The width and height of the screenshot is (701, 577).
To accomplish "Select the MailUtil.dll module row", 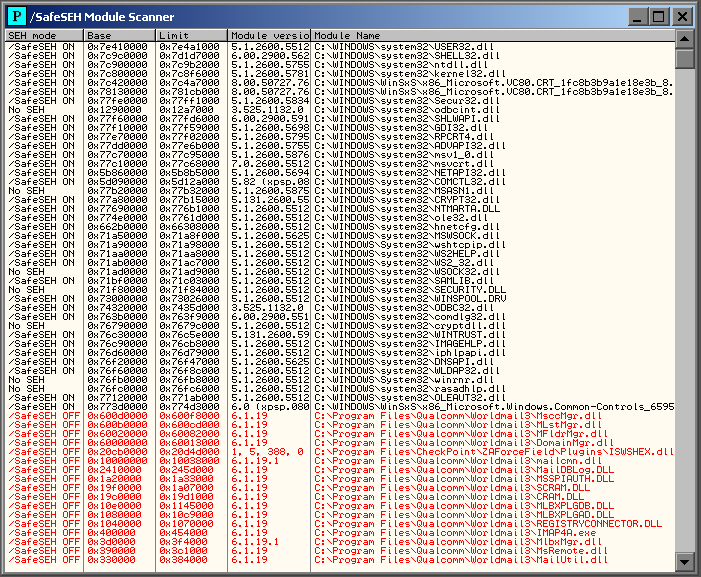I will pos(340,560).
